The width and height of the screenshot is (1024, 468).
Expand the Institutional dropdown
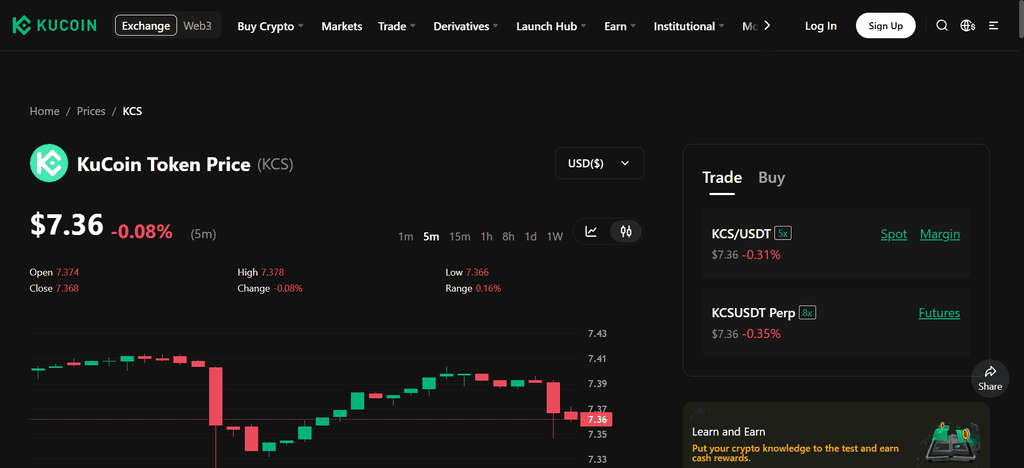689,26
